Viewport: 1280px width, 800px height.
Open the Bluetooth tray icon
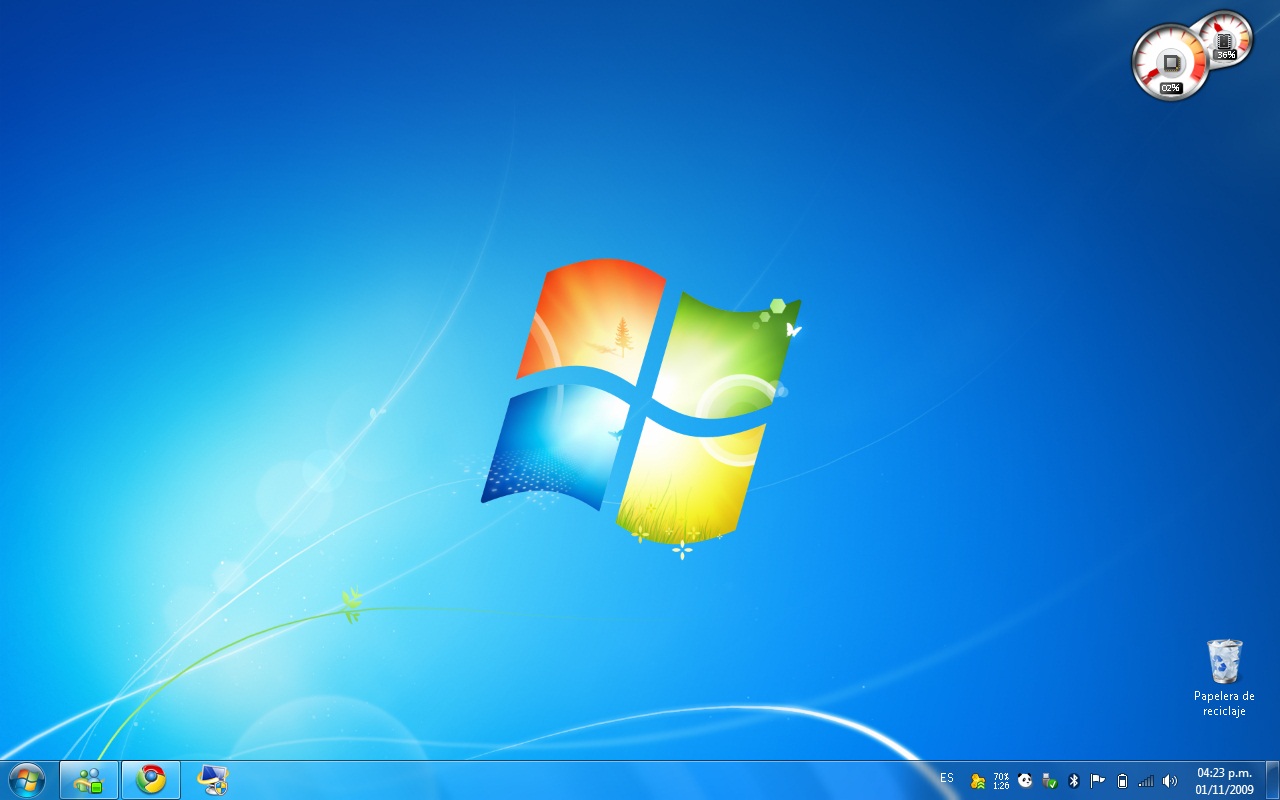point(1074,781)
